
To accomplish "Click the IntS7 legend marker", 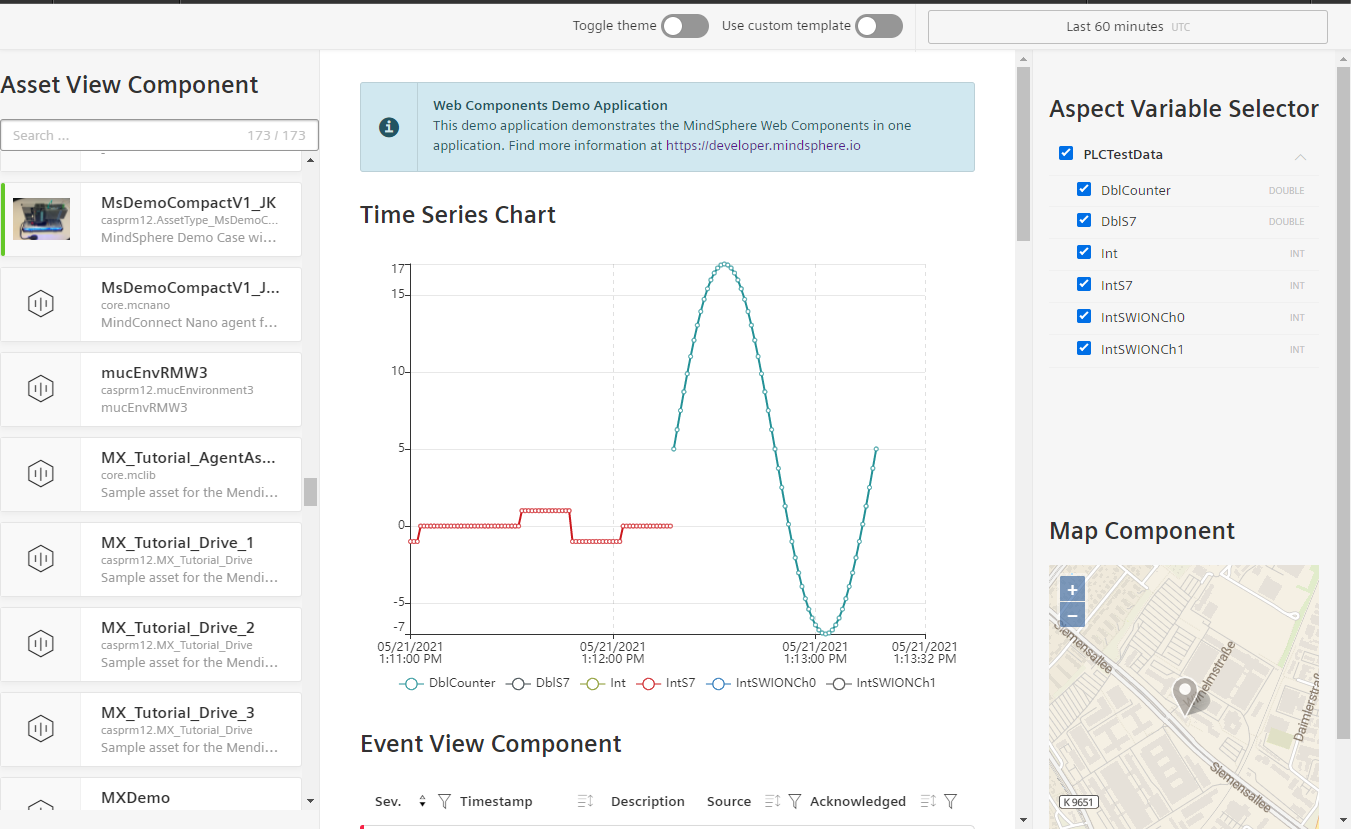I will (649, 684).
